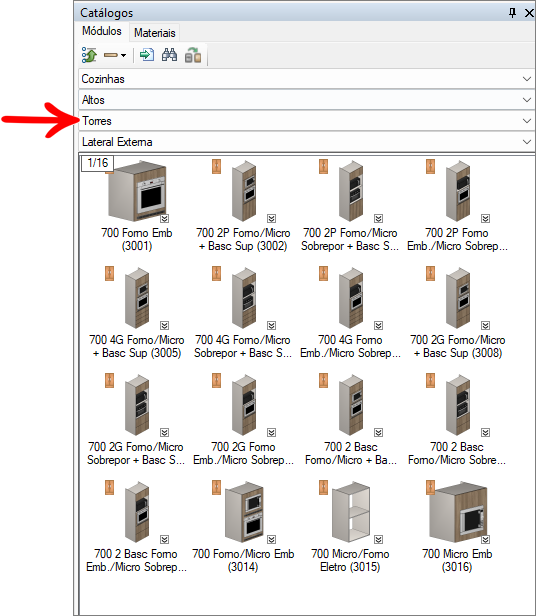Viewport: 536px width, 616px height.
Task: Click the green arrow insert module icon
Action: pos(147,55)
